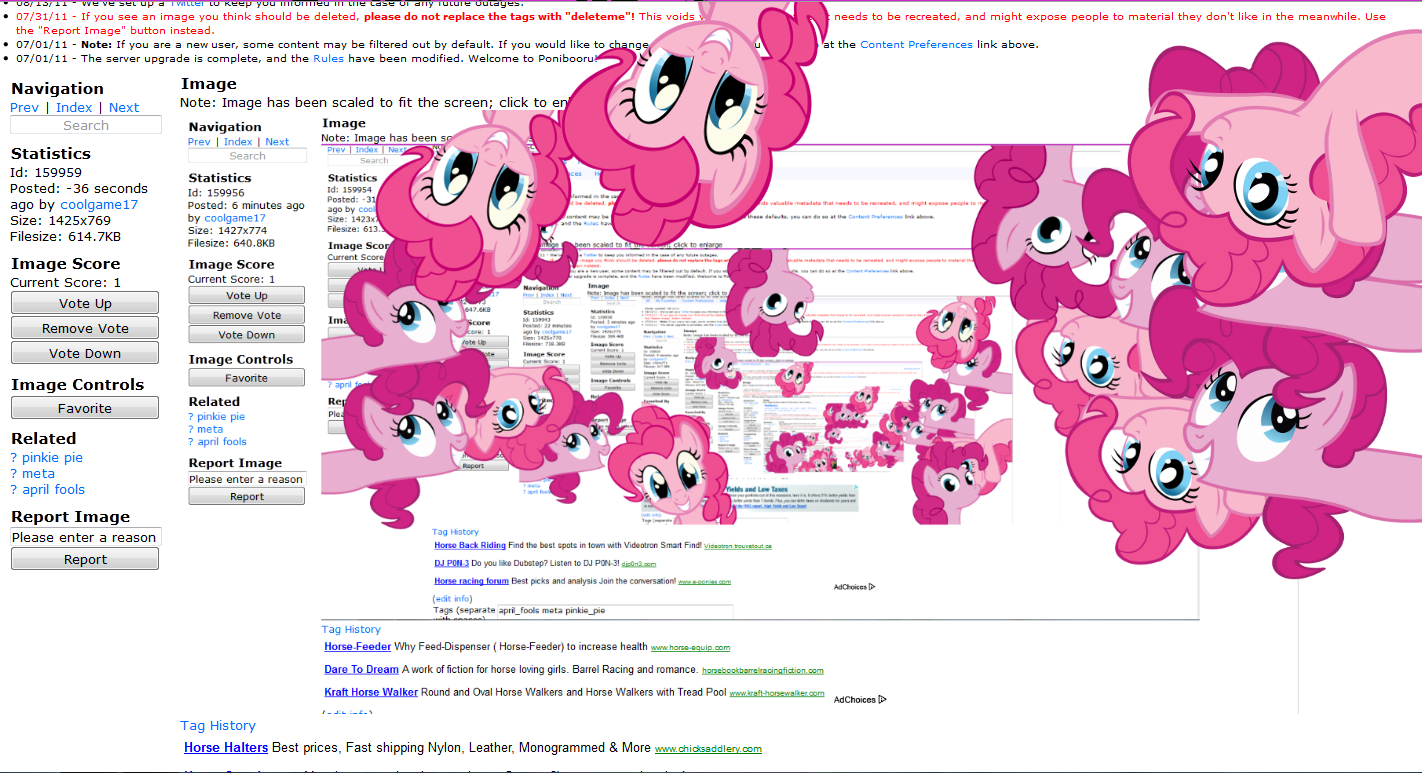This screenshot has width=1422, height=773.
Task: Visit the www.horse-equip.com ad URL
Action: tap(690, 648)
